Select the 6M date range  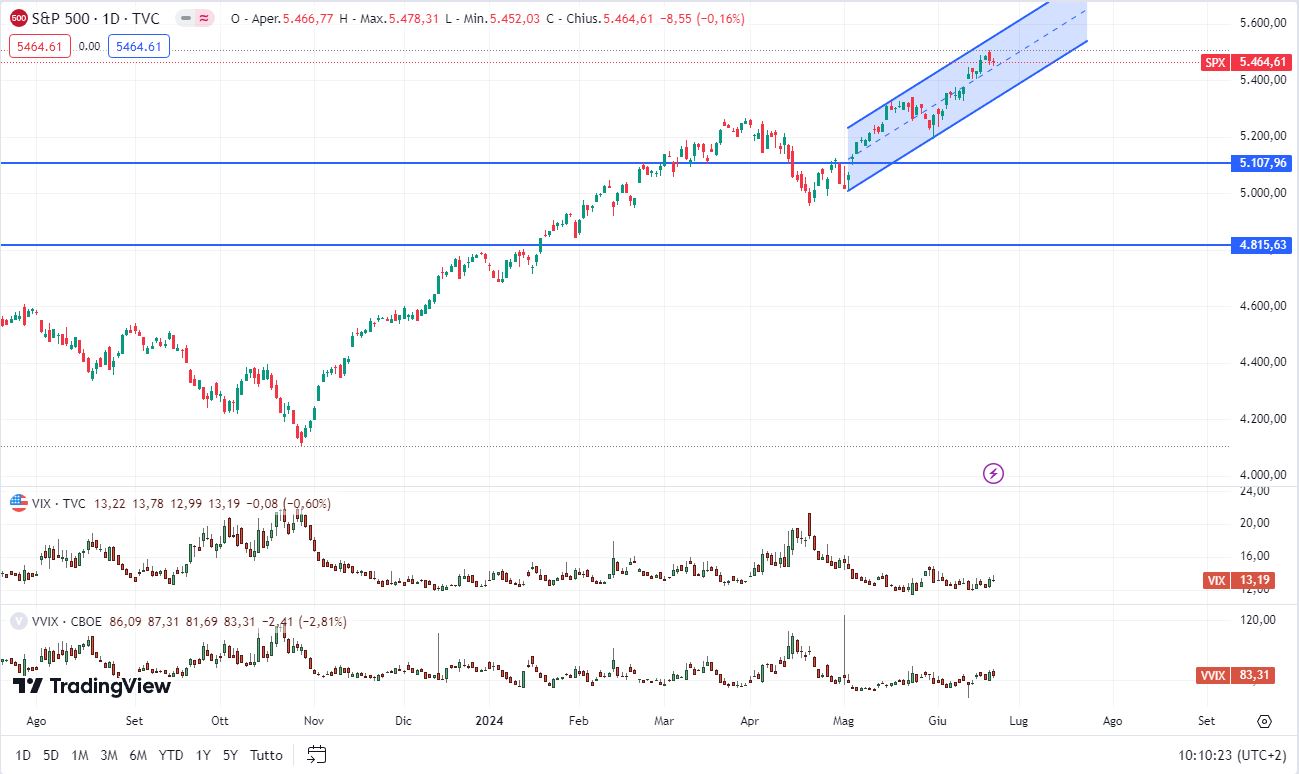click(140, 755)
